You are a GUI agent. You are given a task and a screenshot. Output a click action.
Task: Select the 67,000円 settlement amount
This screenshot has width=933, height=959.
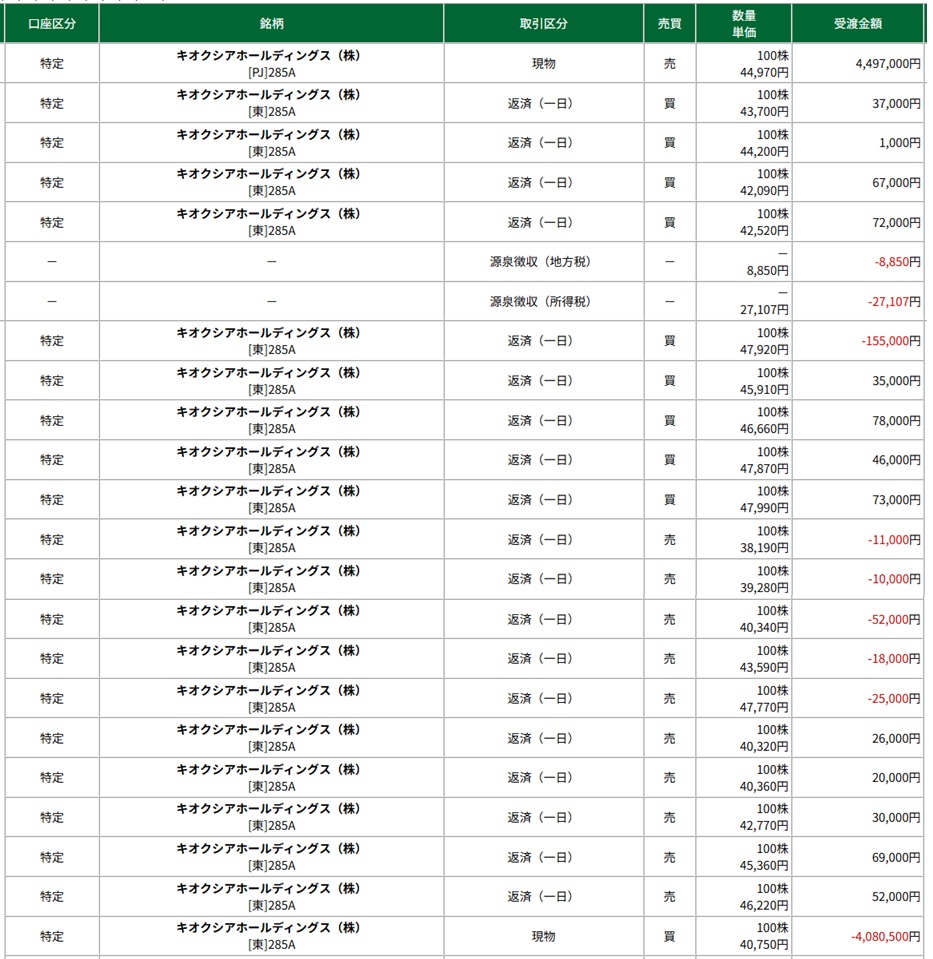(x=896, y=182)
